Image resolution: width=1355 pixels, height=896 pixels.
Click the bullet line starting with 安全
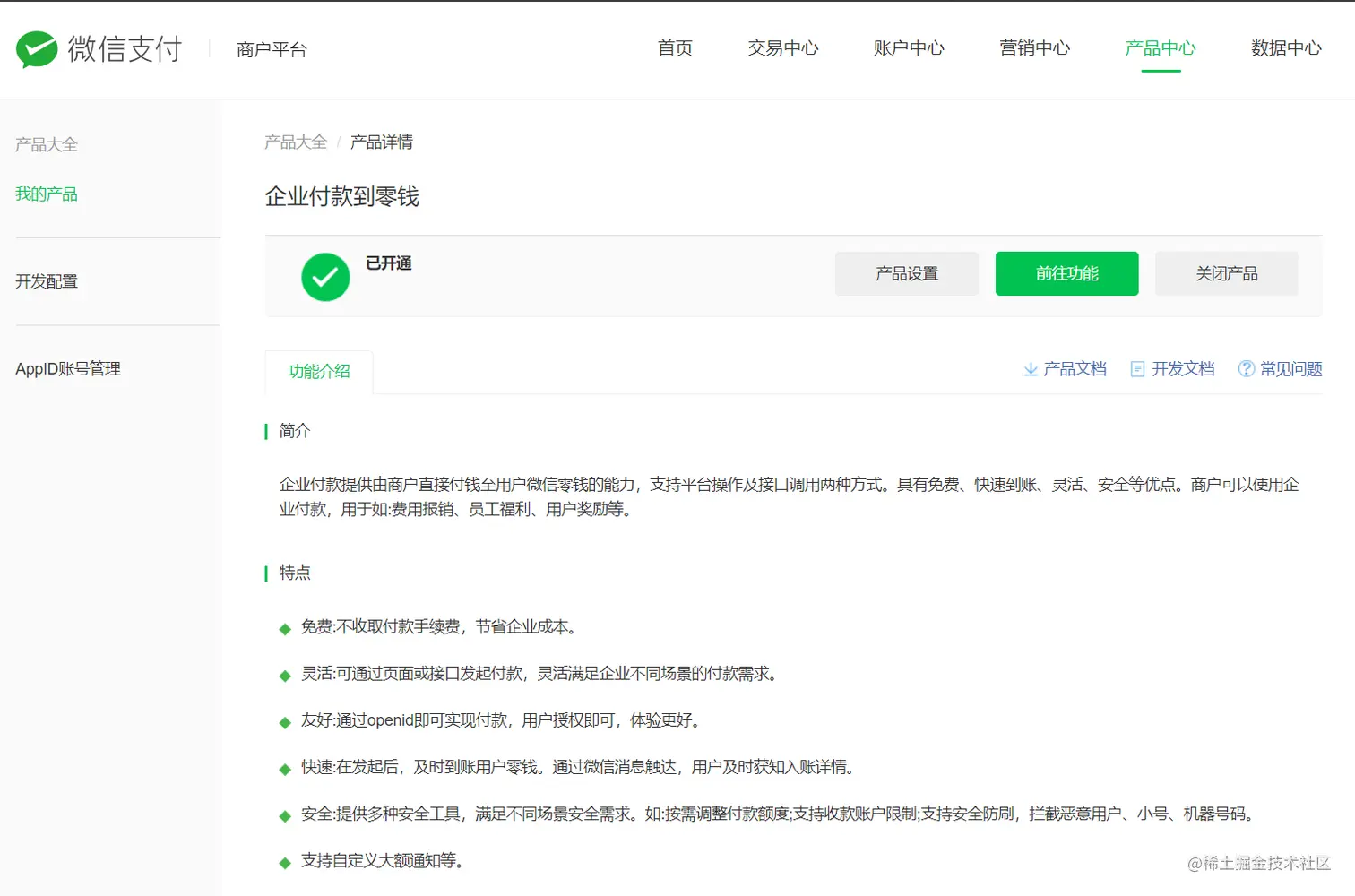[781, 814]
